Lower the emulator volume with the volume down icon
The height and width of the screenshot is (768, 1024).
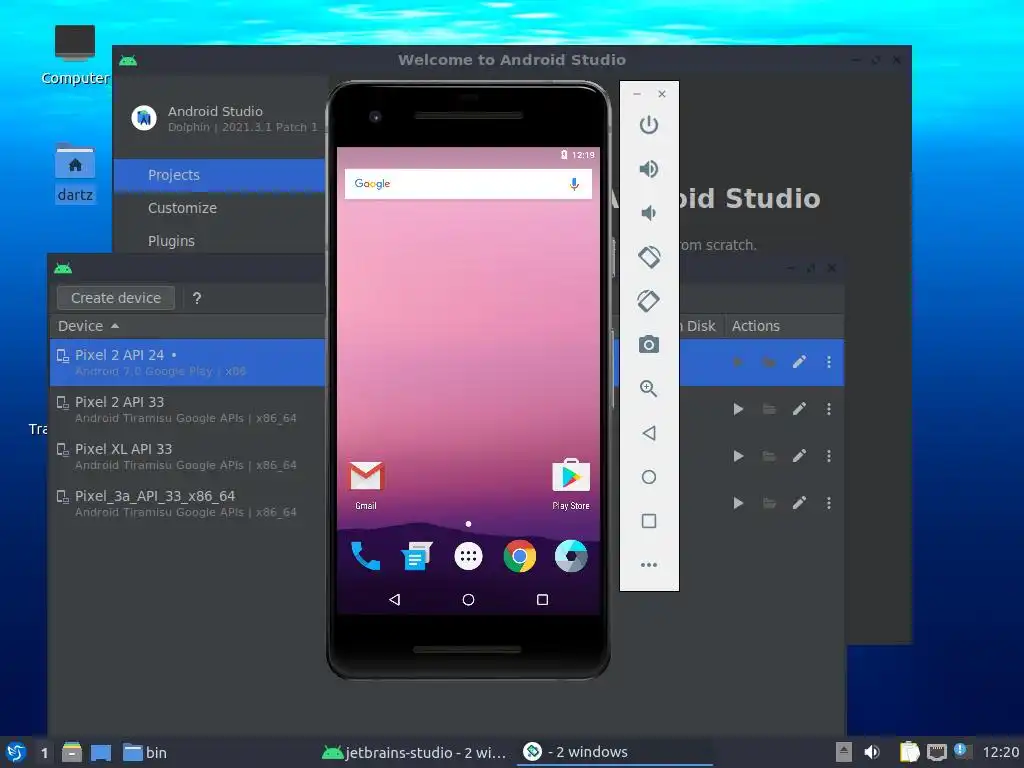click(x=648, y=213)
